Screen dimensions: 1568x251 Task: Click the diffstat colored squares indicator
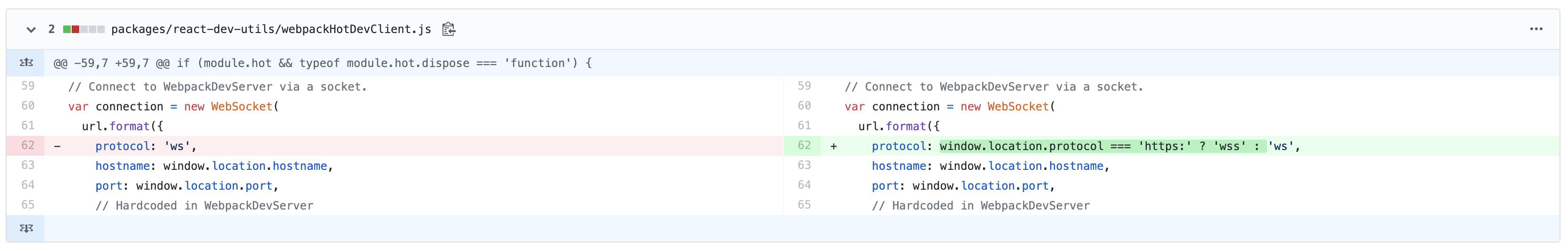(x=84, y=29)
